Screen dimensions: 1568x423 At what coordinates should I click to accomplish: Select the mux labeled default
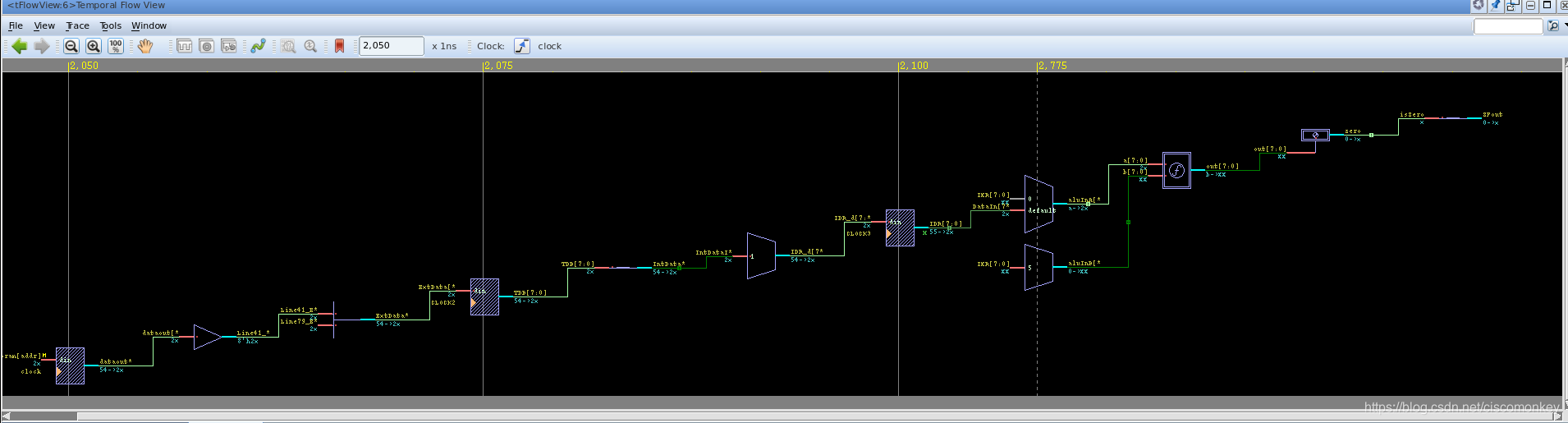click(x=1038, y=205)
